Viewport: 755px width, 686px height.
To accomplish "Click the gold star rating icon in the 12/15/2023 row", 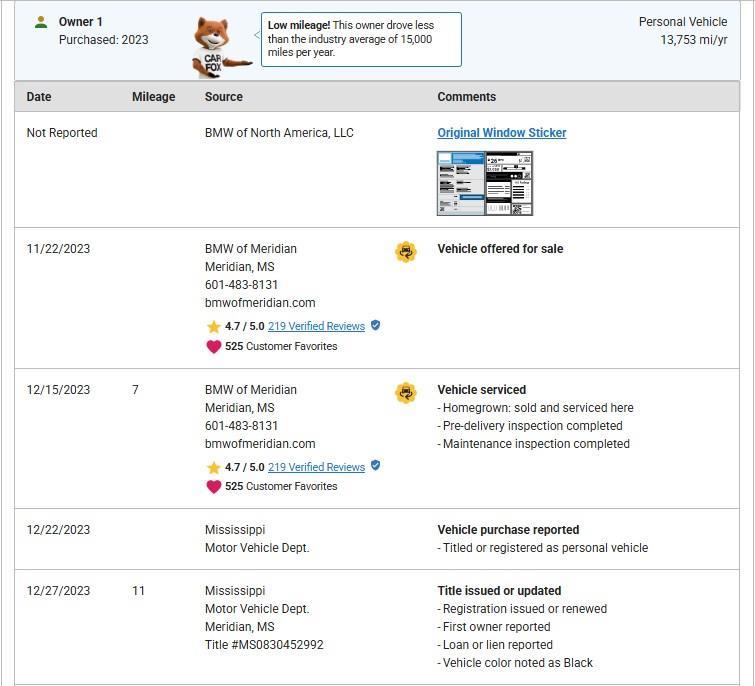I will tap(213, 467).
